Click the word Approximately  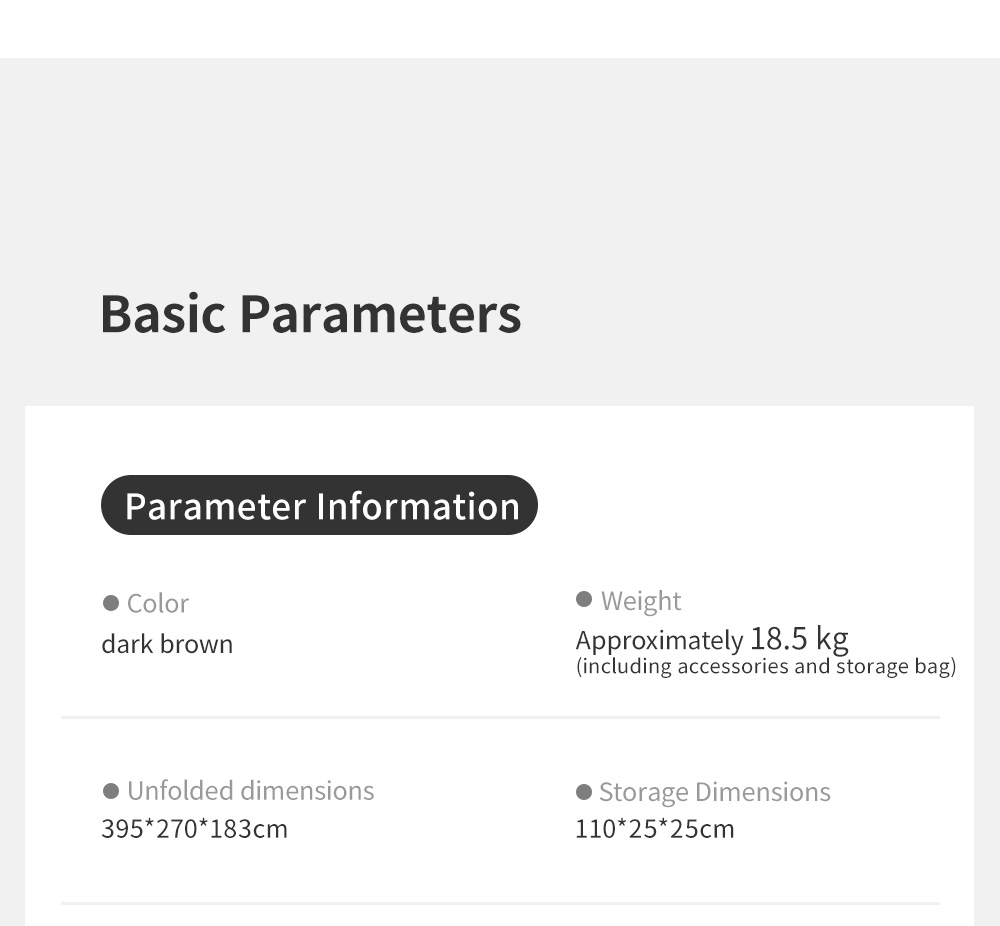(x=659, y=641)
